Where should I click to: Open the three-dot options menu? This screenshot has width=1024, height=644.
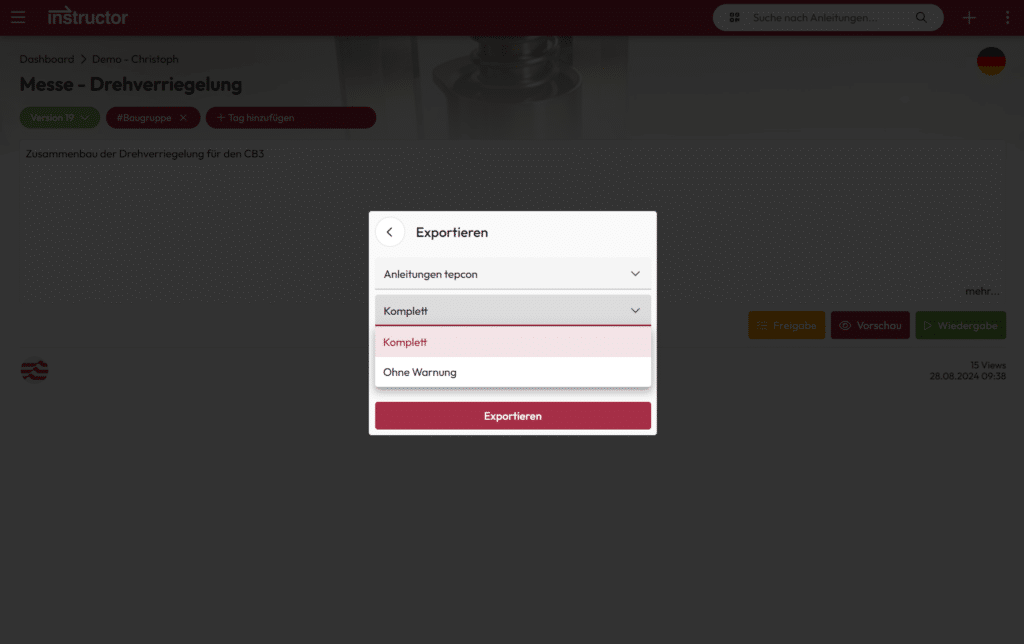point(1007,17)
